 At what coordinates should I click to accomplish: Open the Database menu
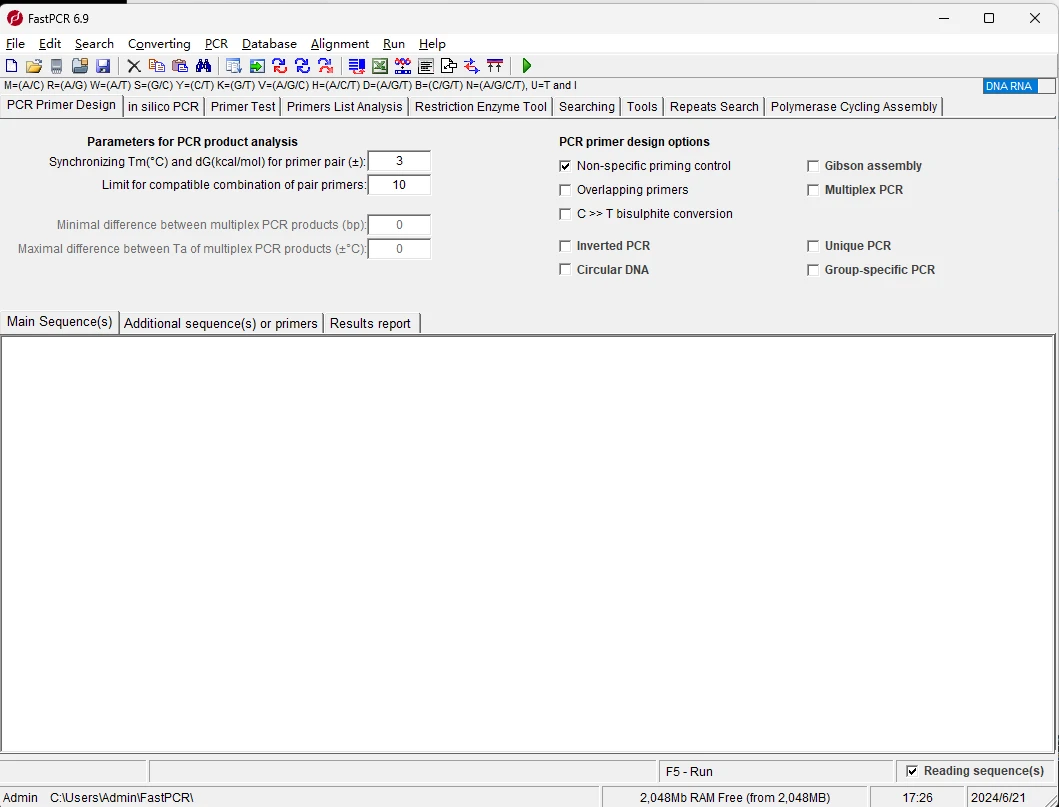pyautogui.click(x=269, y=44)
